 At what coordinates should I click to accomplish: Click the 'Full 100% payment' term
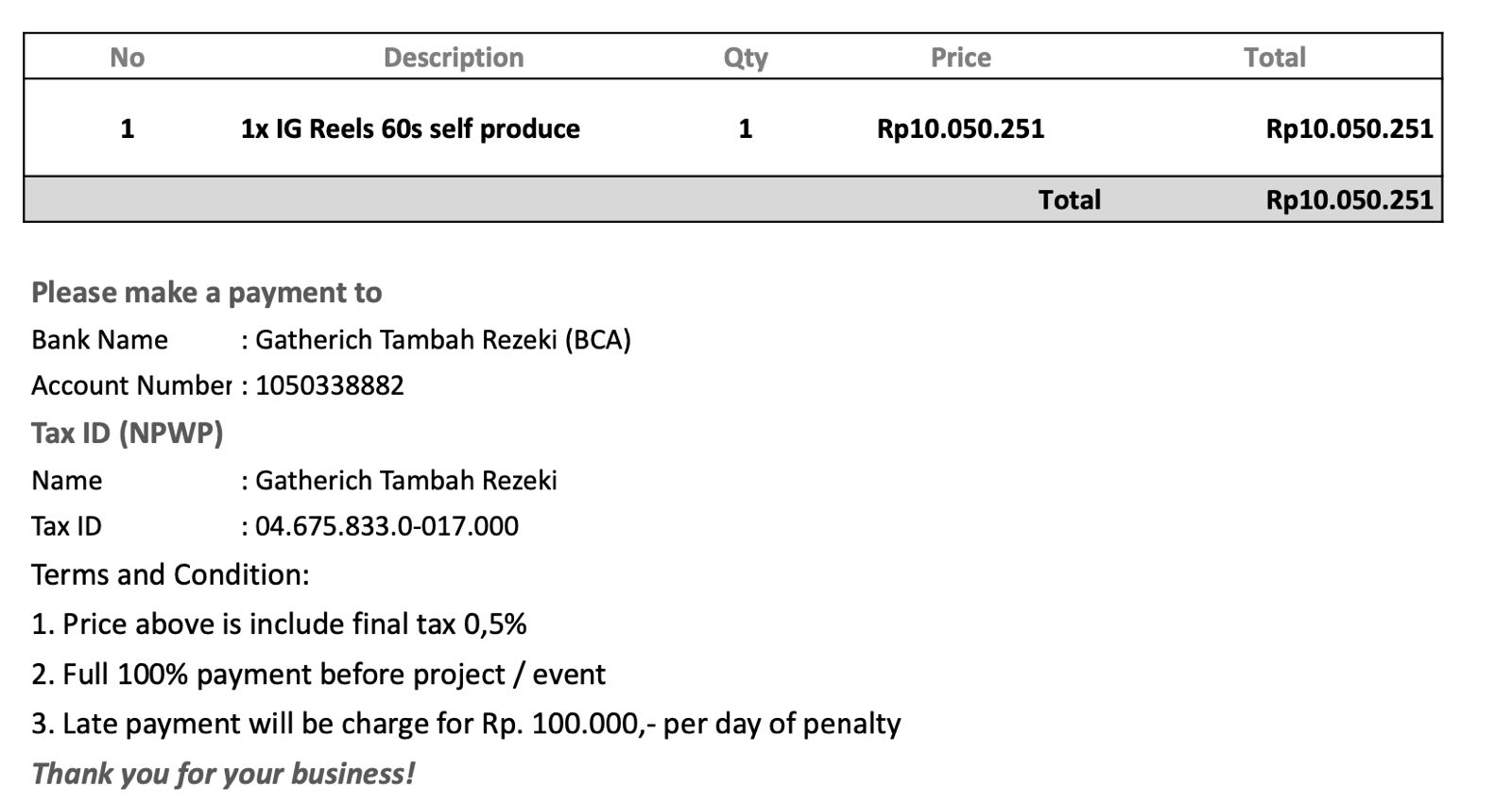[x=318, y=675]
